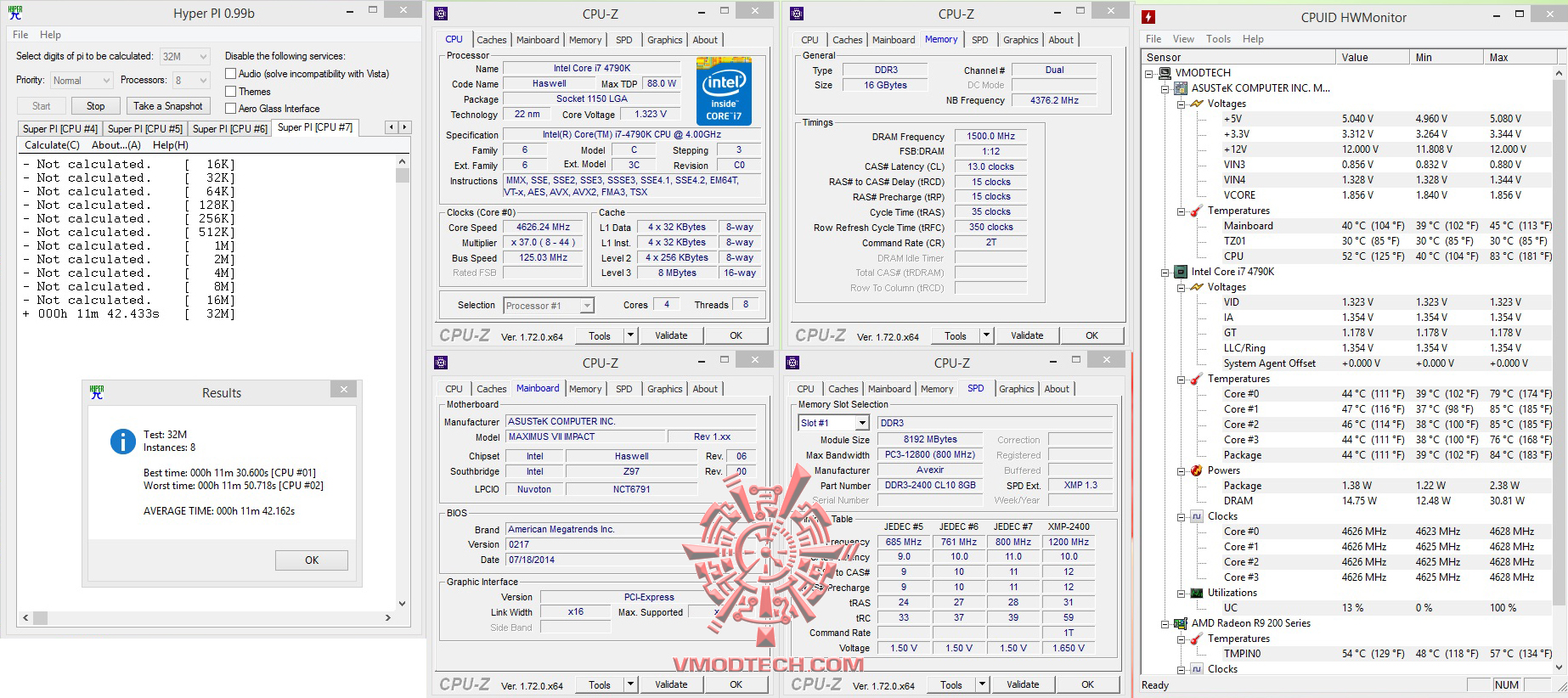Click Validate in the CPU-tab CPU-Z window
Image resolution: width=1568 pixels, height=698 pixels.
671,335
